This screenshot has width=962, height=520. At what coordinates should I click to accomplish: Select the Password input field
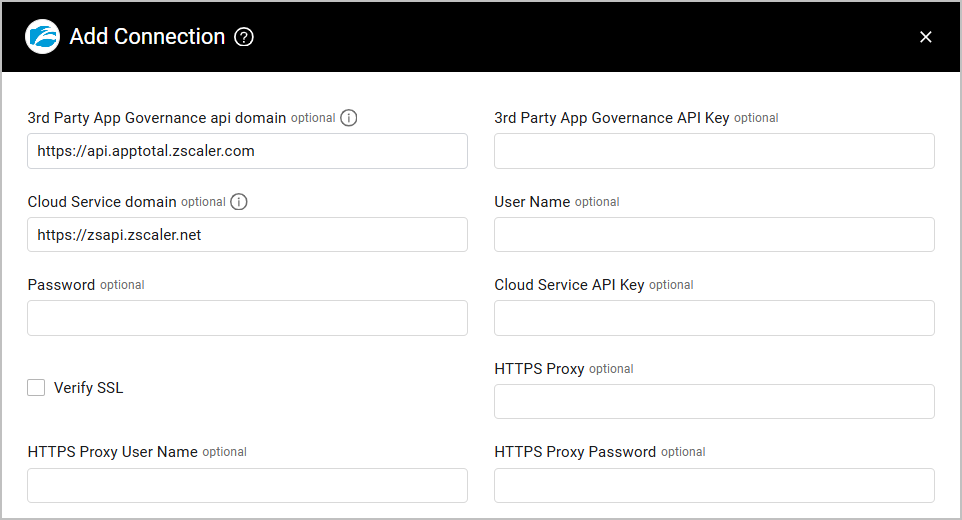click(247, 318)
